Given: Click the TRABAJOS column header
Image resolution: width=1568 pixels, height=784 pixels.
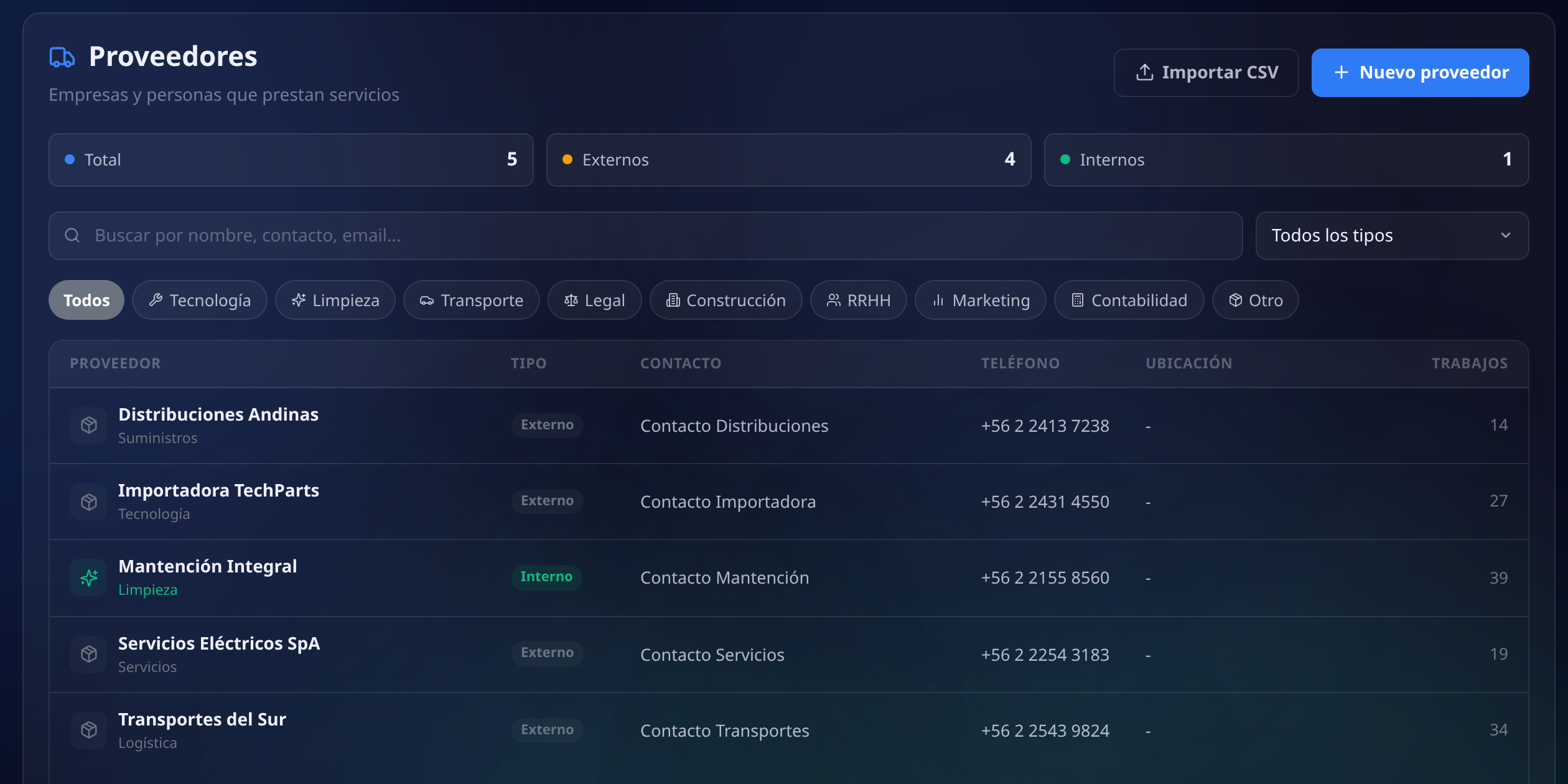Looking at the screenshot, I should (1469, 363).
